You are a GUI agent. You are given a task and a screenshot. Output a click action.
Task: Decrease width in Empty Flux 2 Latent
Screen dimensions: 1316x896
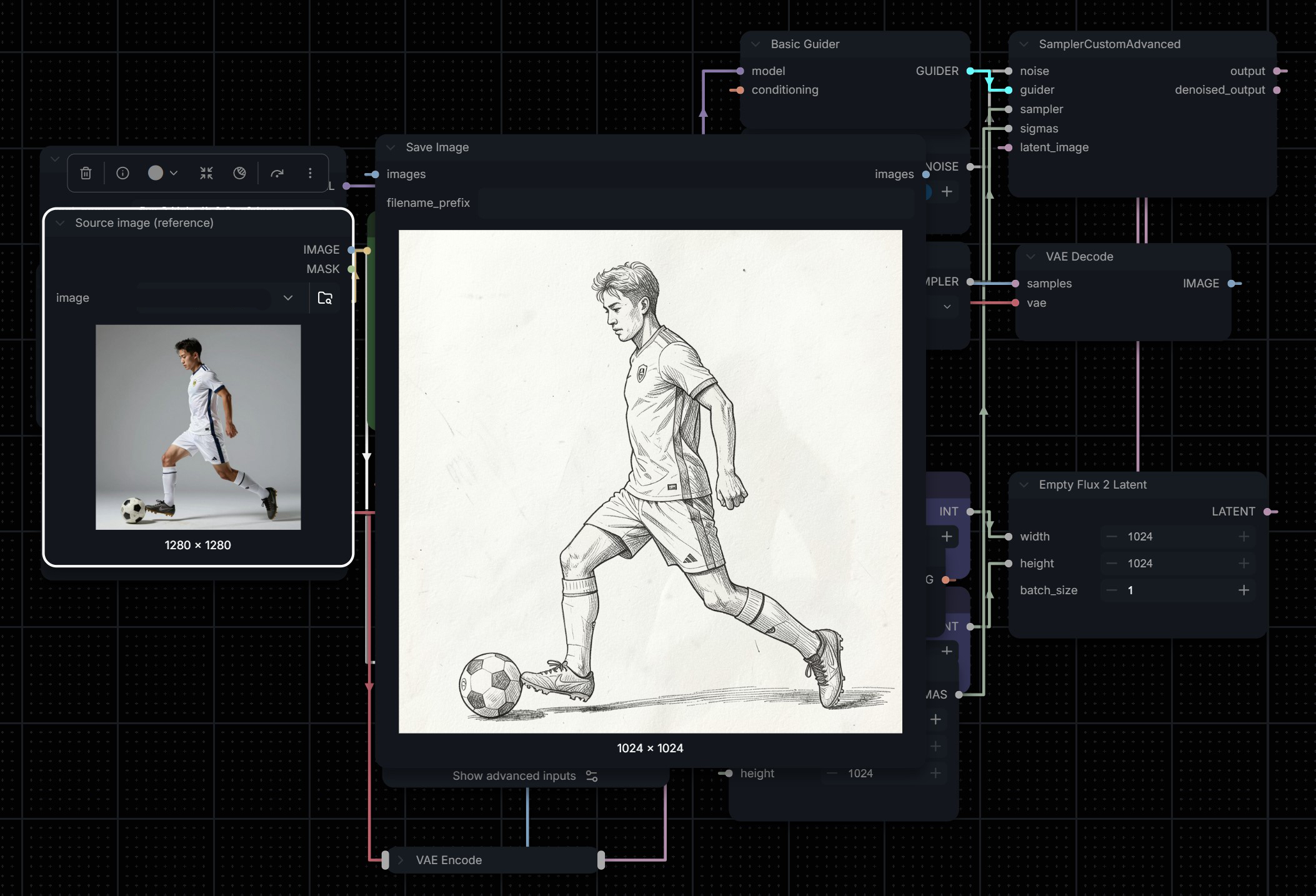[1112, 537]
